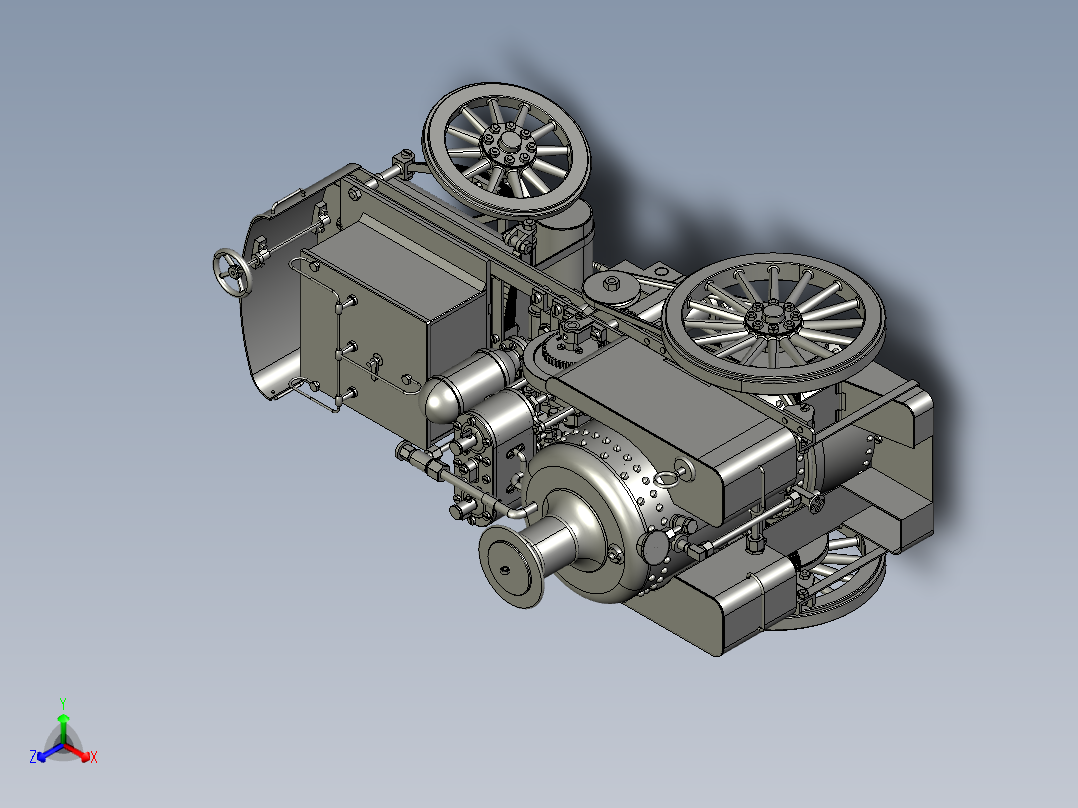
Task: Select the partly hidden lower spoked wheel
Action: click(835, 578)
